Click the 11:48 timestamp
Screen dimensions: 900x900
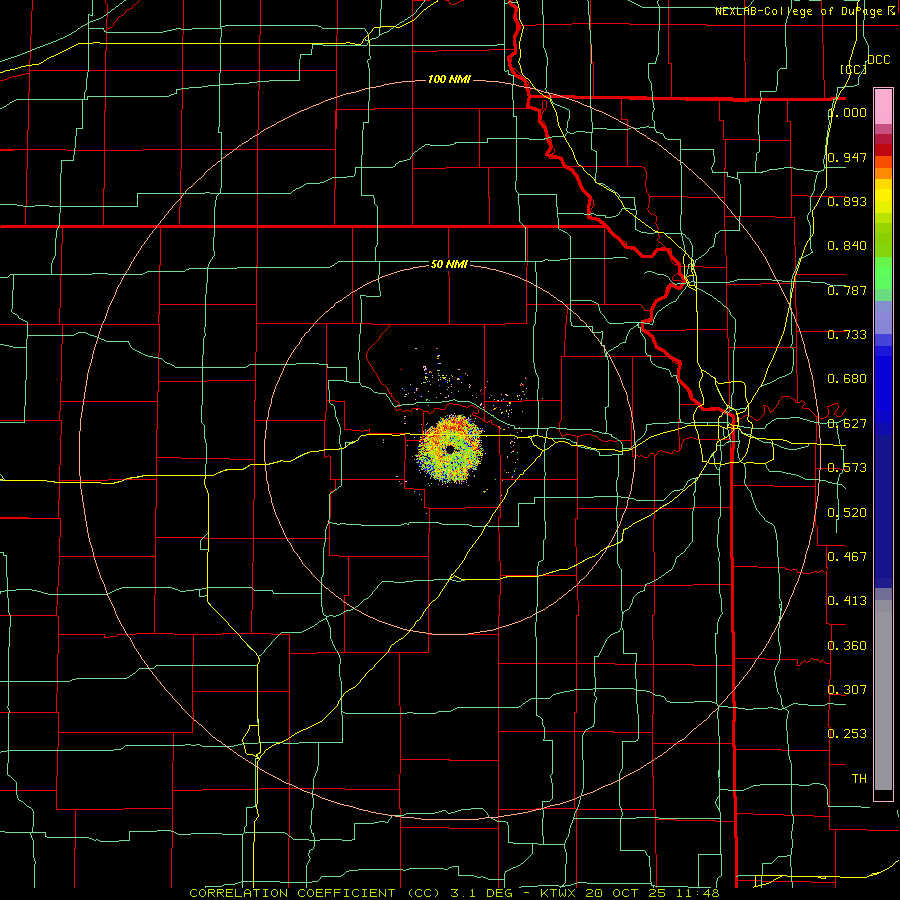[x=697, y=893]
